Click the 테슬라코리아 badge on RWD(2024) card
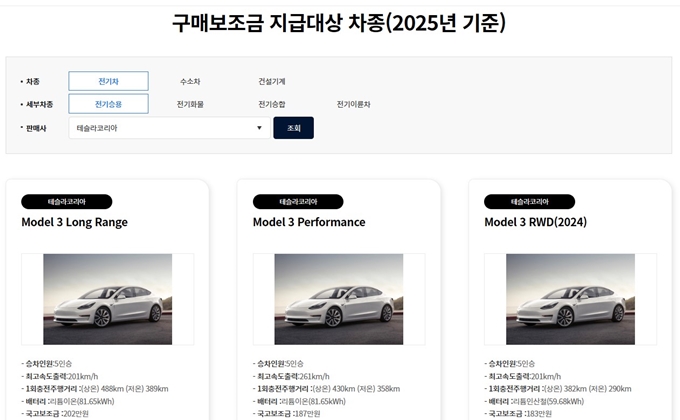This screenshot has width=680, height=420. (530, 202)
